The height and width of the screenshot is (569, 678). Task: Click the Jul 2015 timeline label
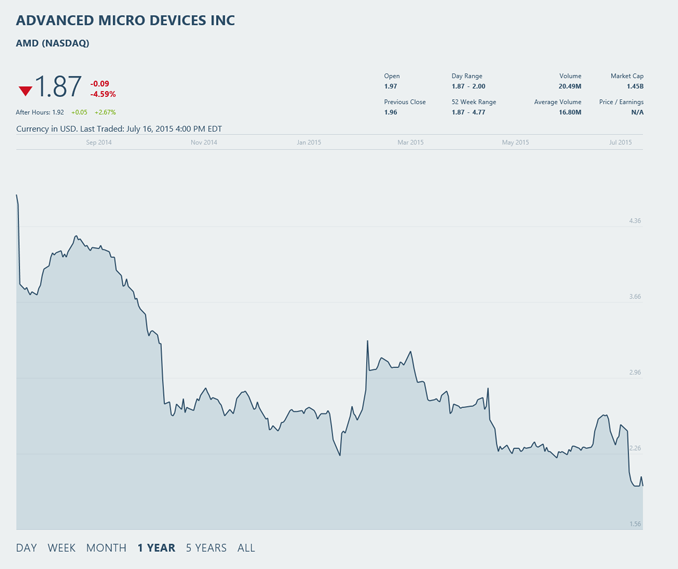[620, 142]
